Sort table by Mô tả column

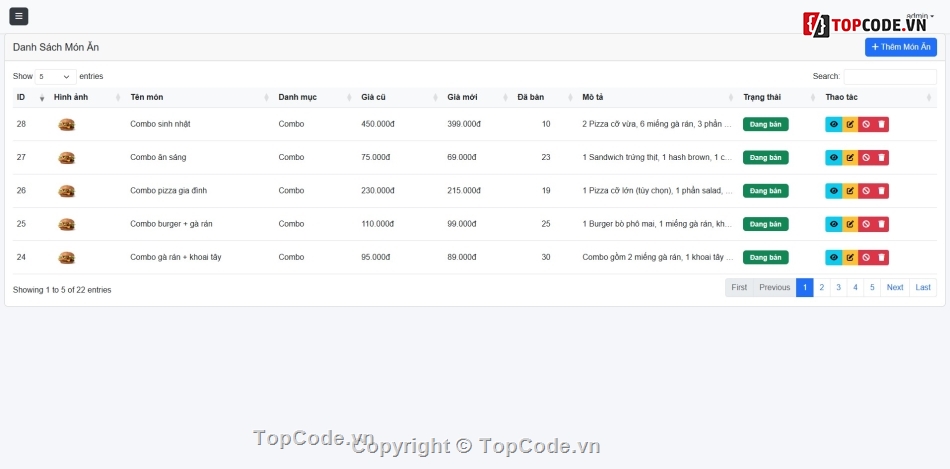(658, 98)
